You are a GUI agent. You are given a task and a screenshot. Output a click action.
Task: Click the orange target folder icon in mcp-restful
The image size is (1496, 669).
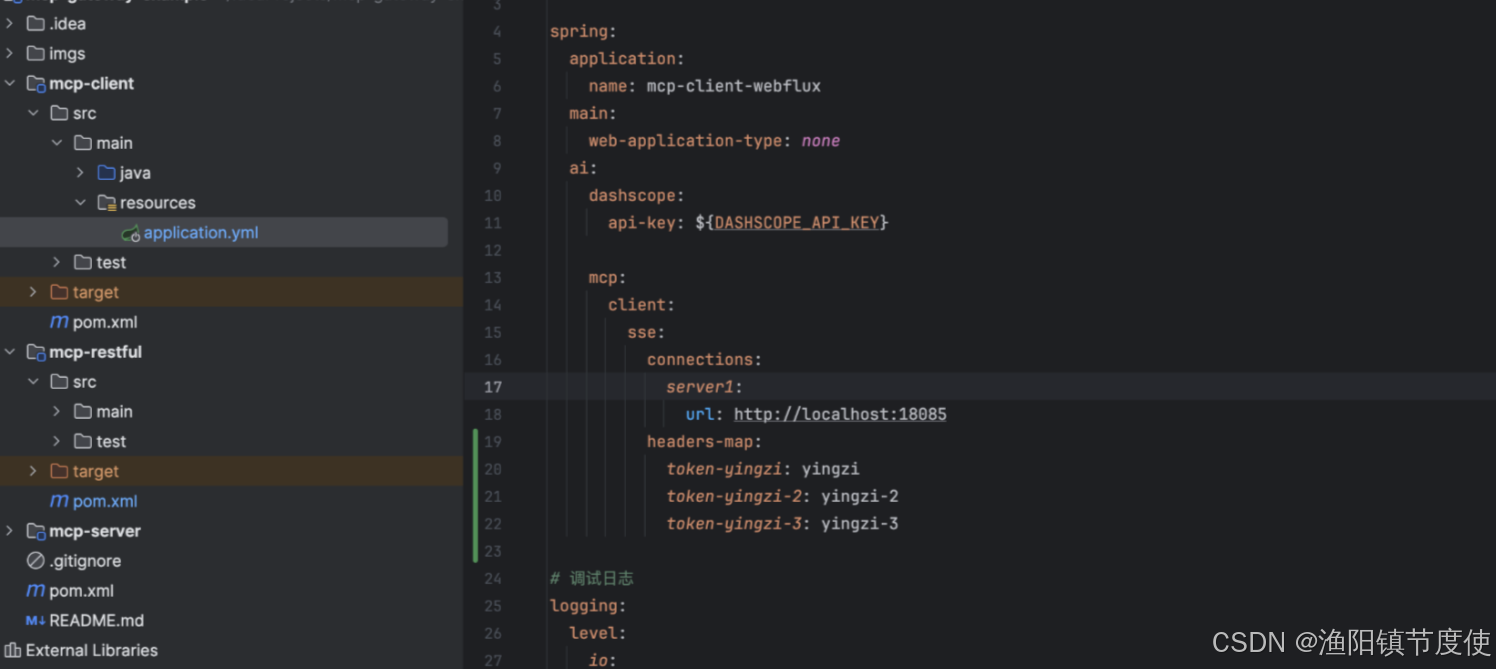59,471
